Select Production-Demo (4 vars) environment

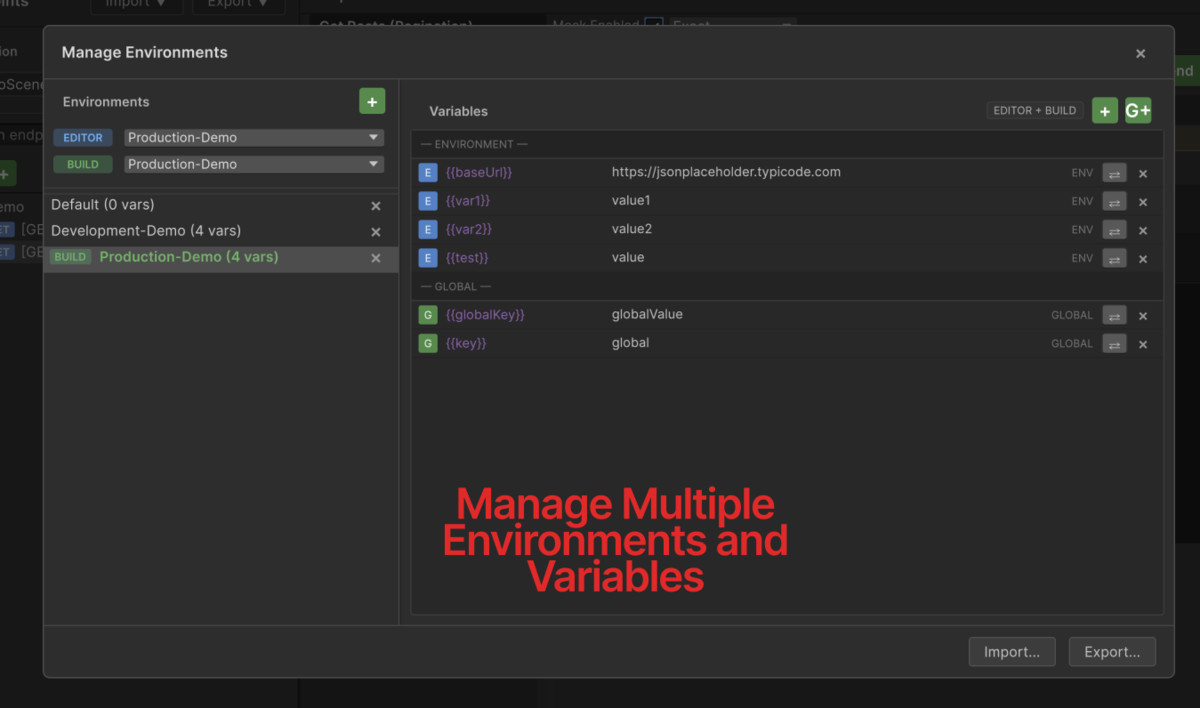pos(221,258)
